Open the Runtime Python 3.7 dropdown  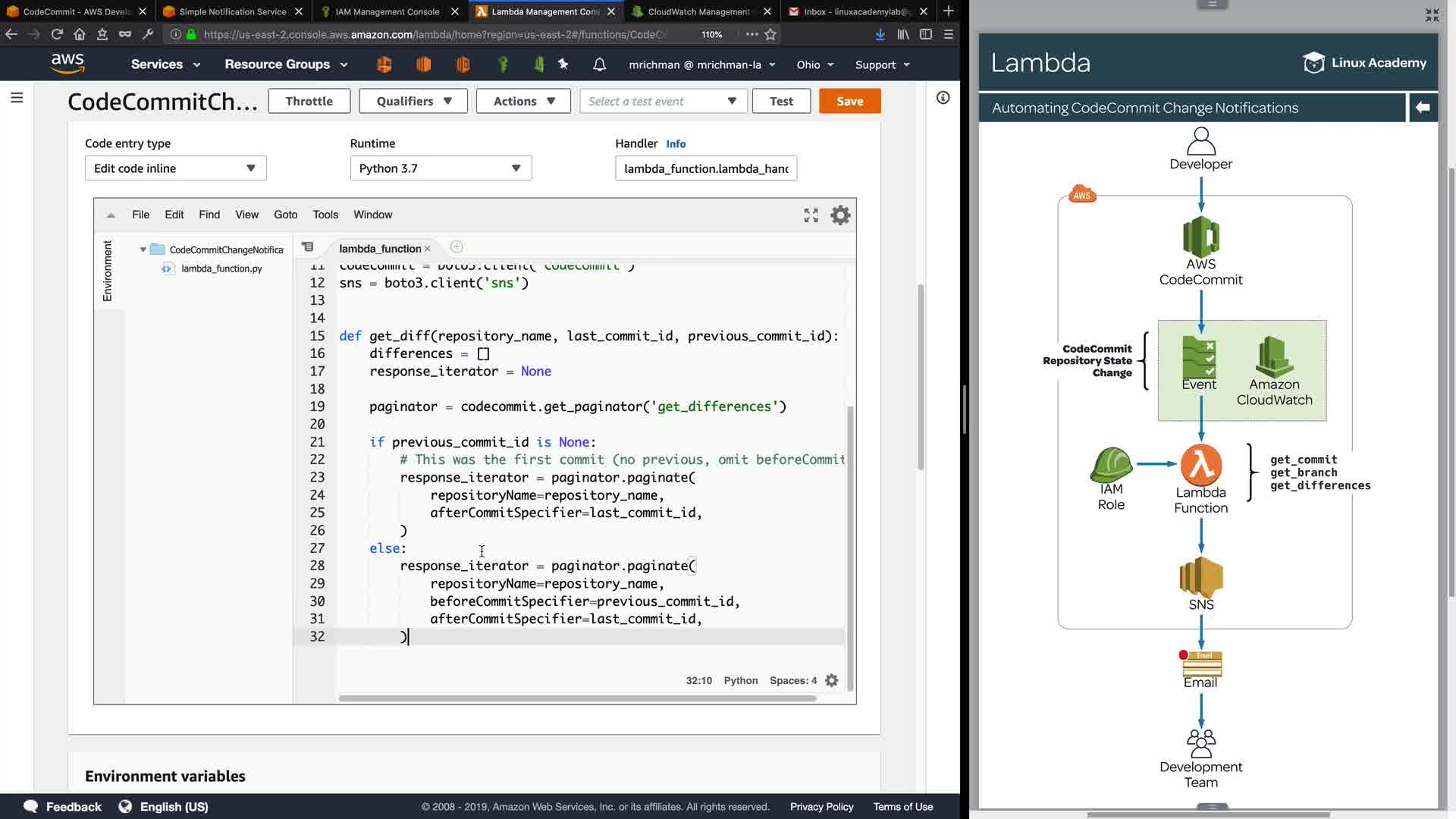pyautogui.click(x=441, y=168)
